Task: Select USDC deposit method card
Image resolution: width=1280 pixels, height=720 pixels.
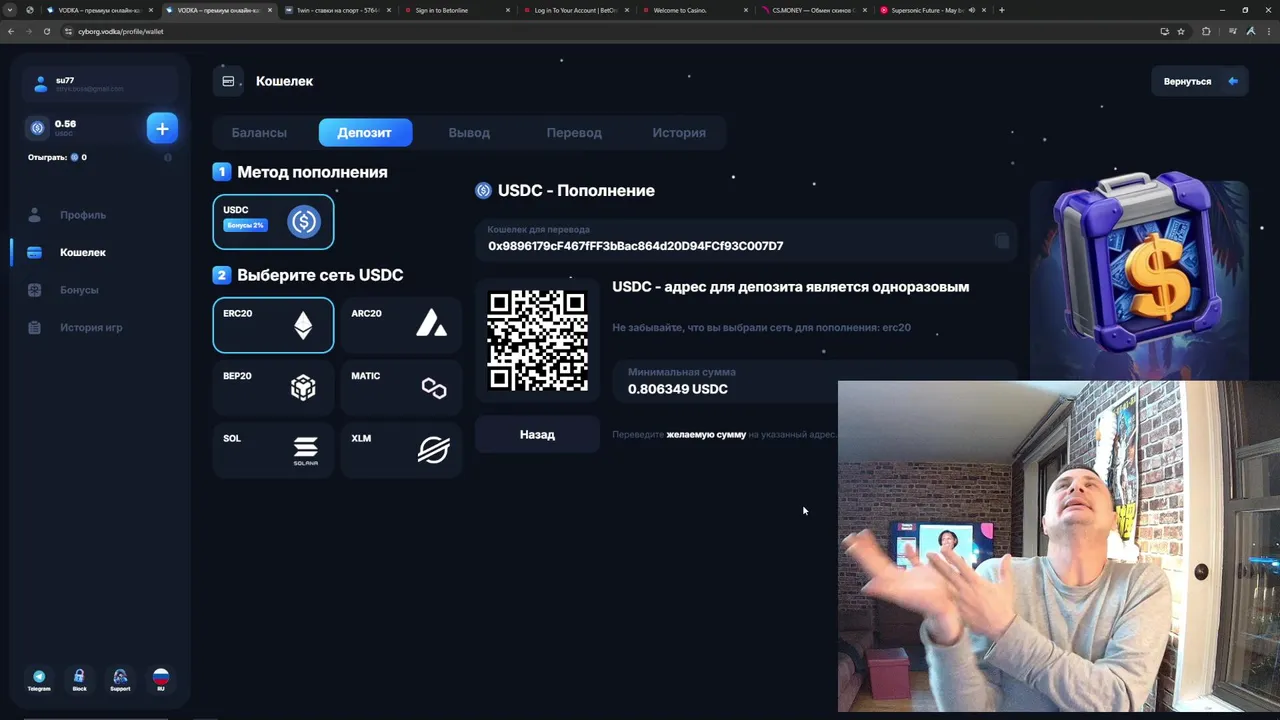Action: (x=273, y=221)
